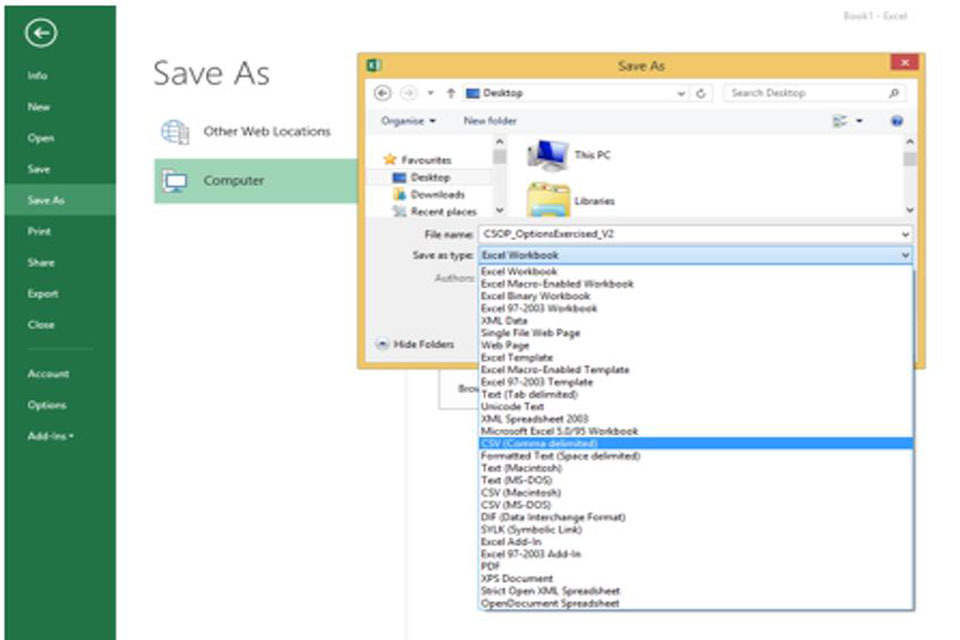This screenshot has width=960, height=640.
Task: Click the This PC icon
Action: coord(547,155)
